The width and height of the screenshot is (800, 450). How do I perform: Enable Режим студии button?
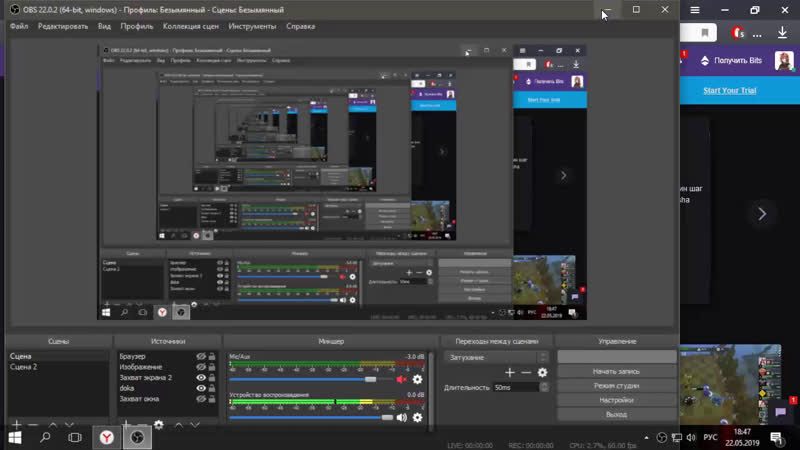pyautogui.click(x=616, y=386)
